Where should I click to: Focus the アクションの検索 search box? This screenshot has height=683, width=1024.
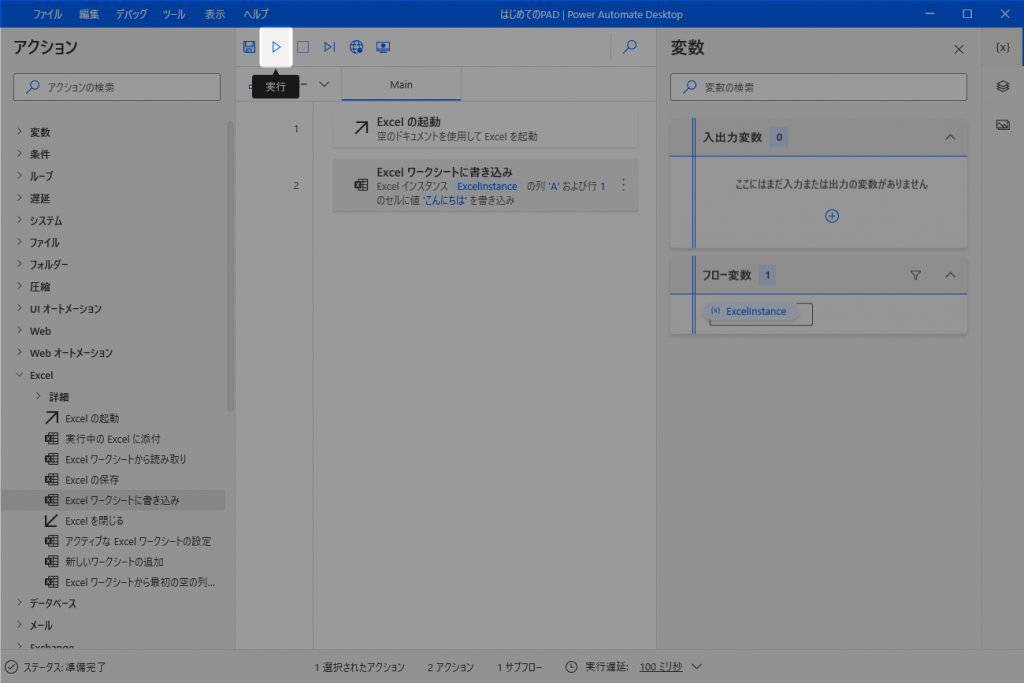point(117,87)
